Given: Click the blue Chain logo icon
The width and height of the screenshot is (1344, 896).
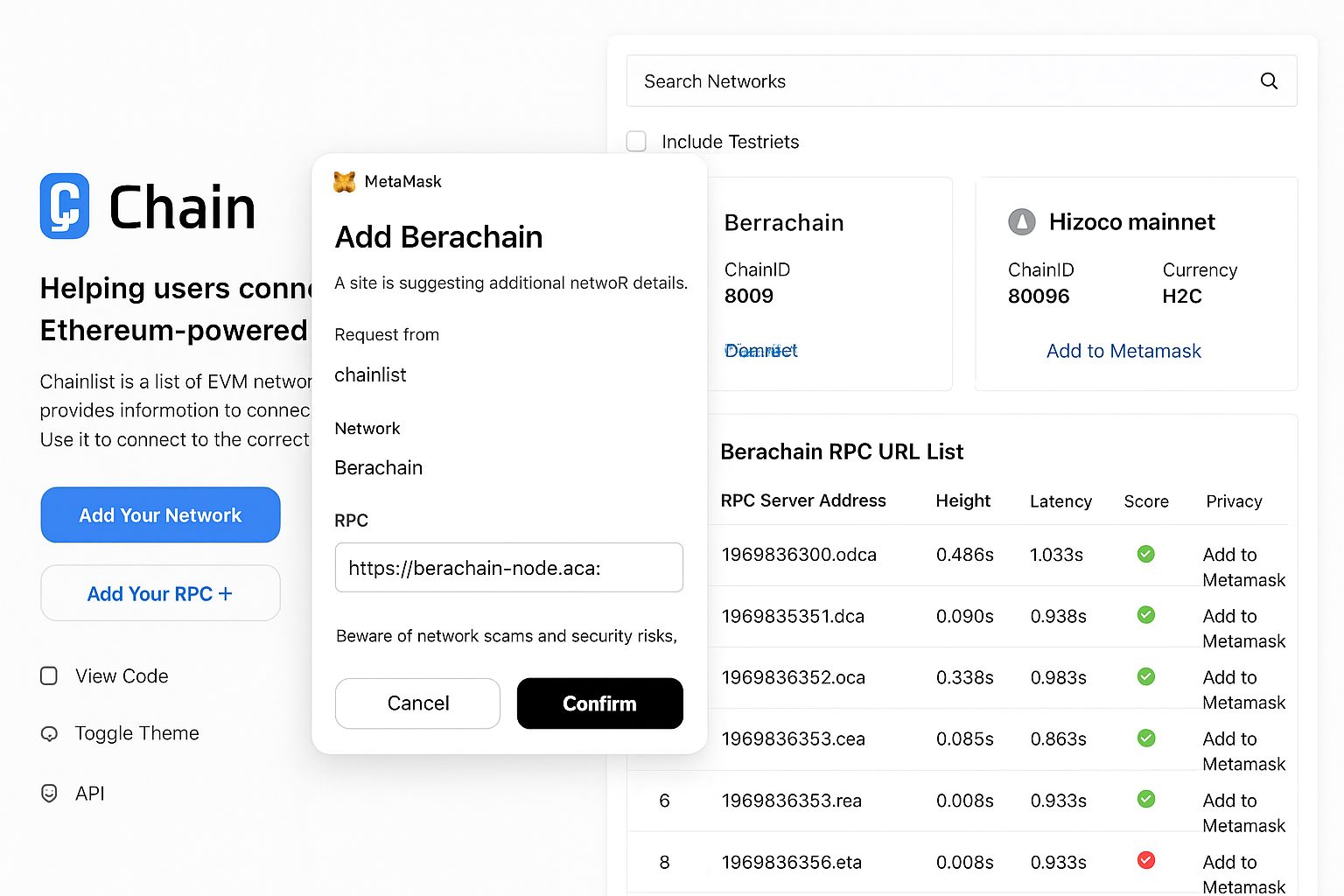Looking at the screenshot, I should [65, 206].
